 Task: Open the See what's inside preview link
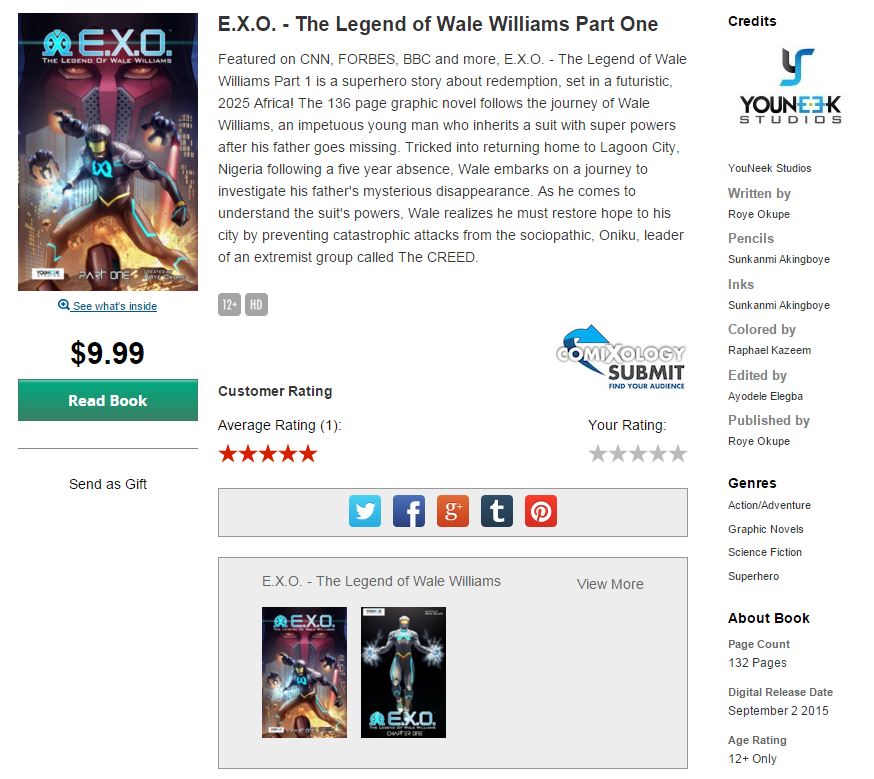(115, 306)
